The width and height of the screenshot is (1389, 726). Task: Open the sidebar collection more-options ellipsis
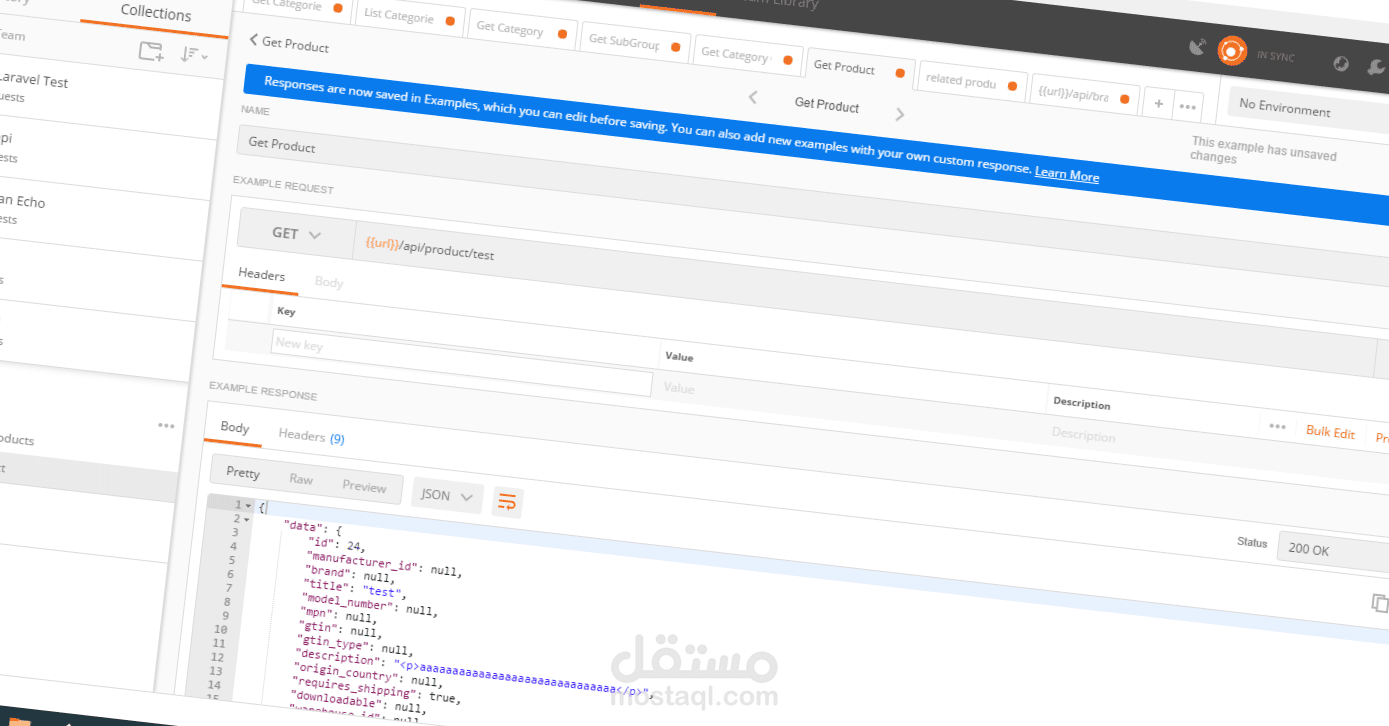pyautogui.click(x=166, y=426)
